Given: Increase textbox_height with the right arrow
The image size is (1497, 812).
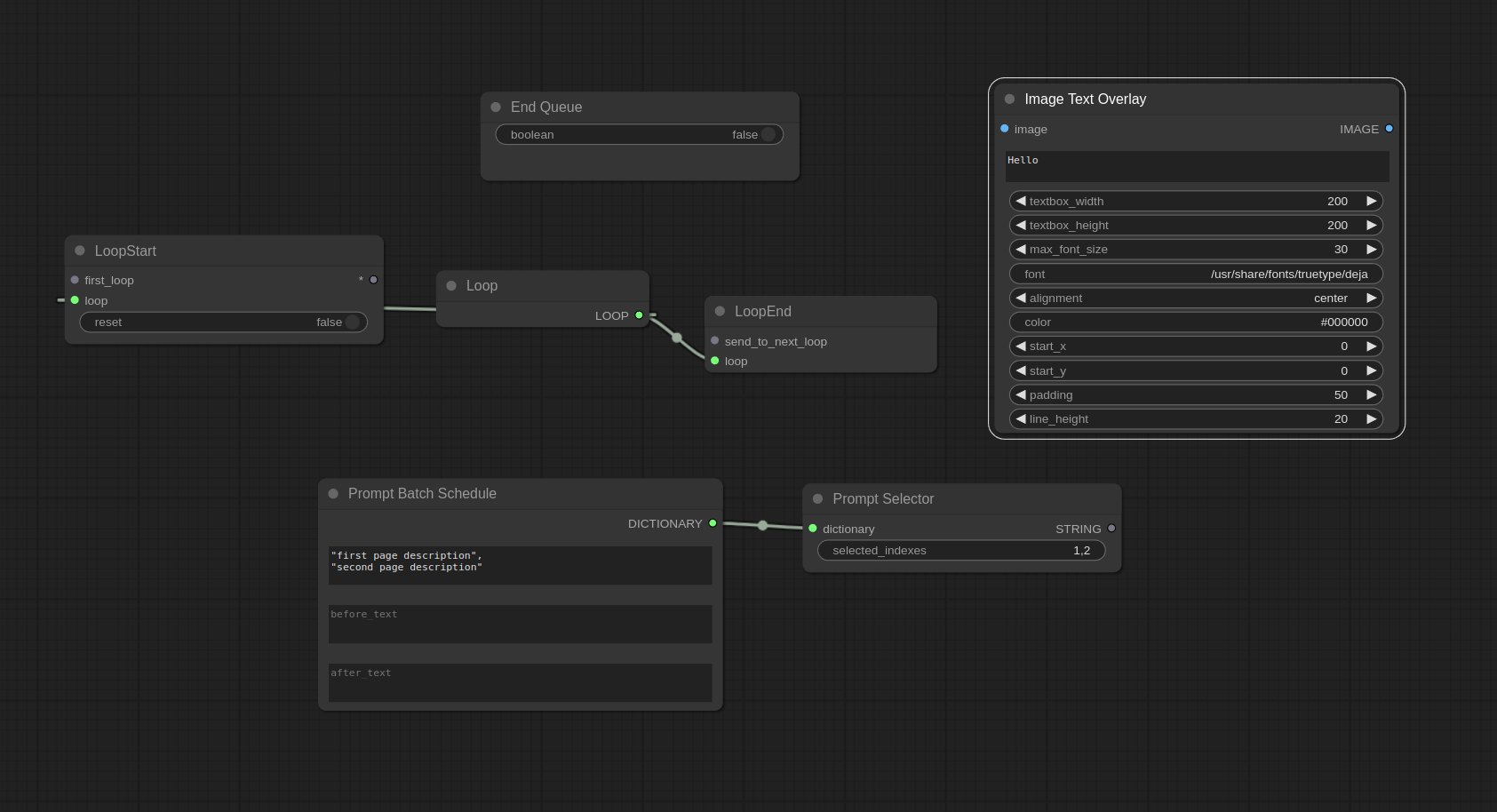Looking at the screenshot, I should (x=1372, y=226).
